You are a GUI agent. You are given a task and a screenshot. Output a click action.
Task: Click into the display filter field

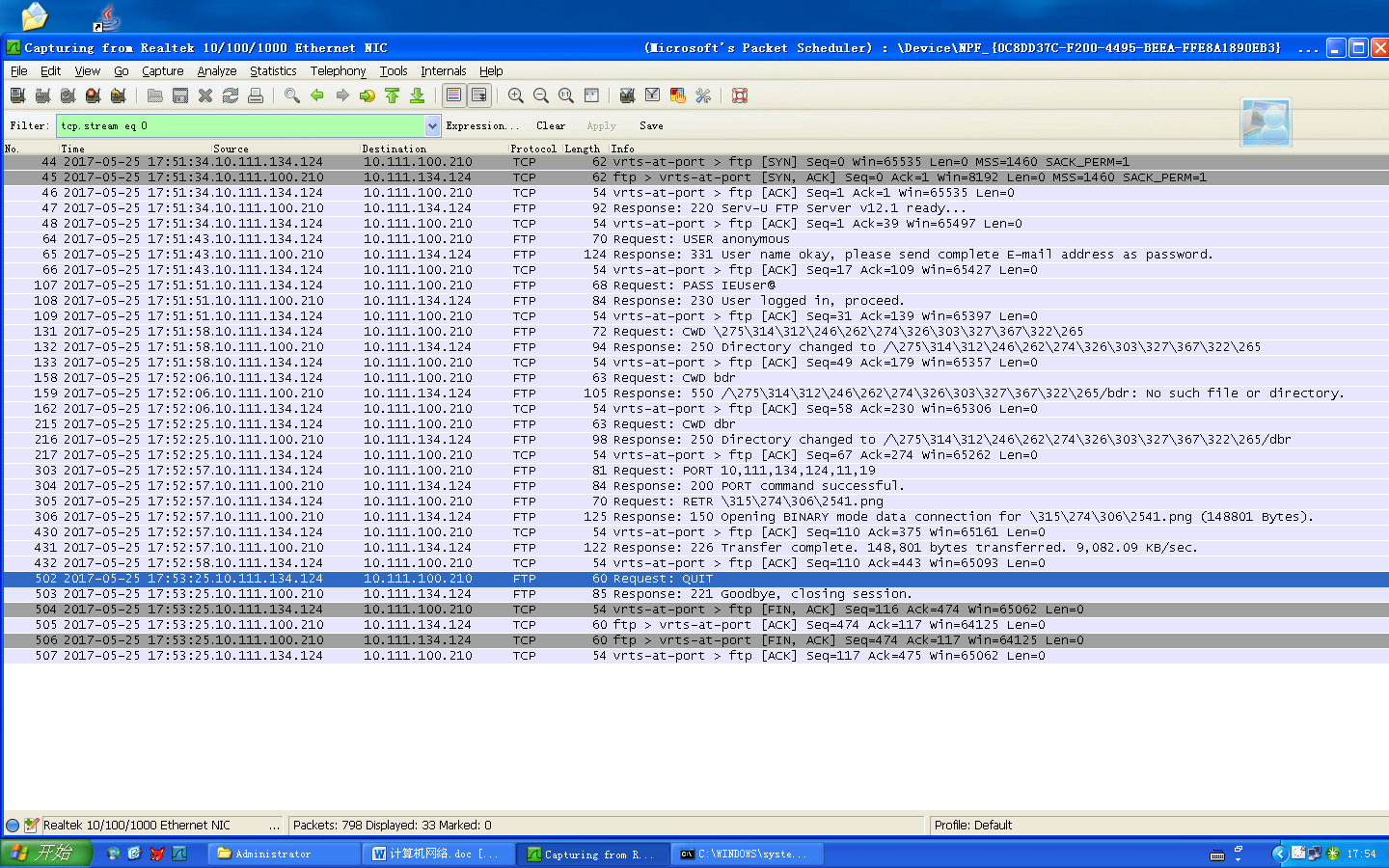coord(240,125)
